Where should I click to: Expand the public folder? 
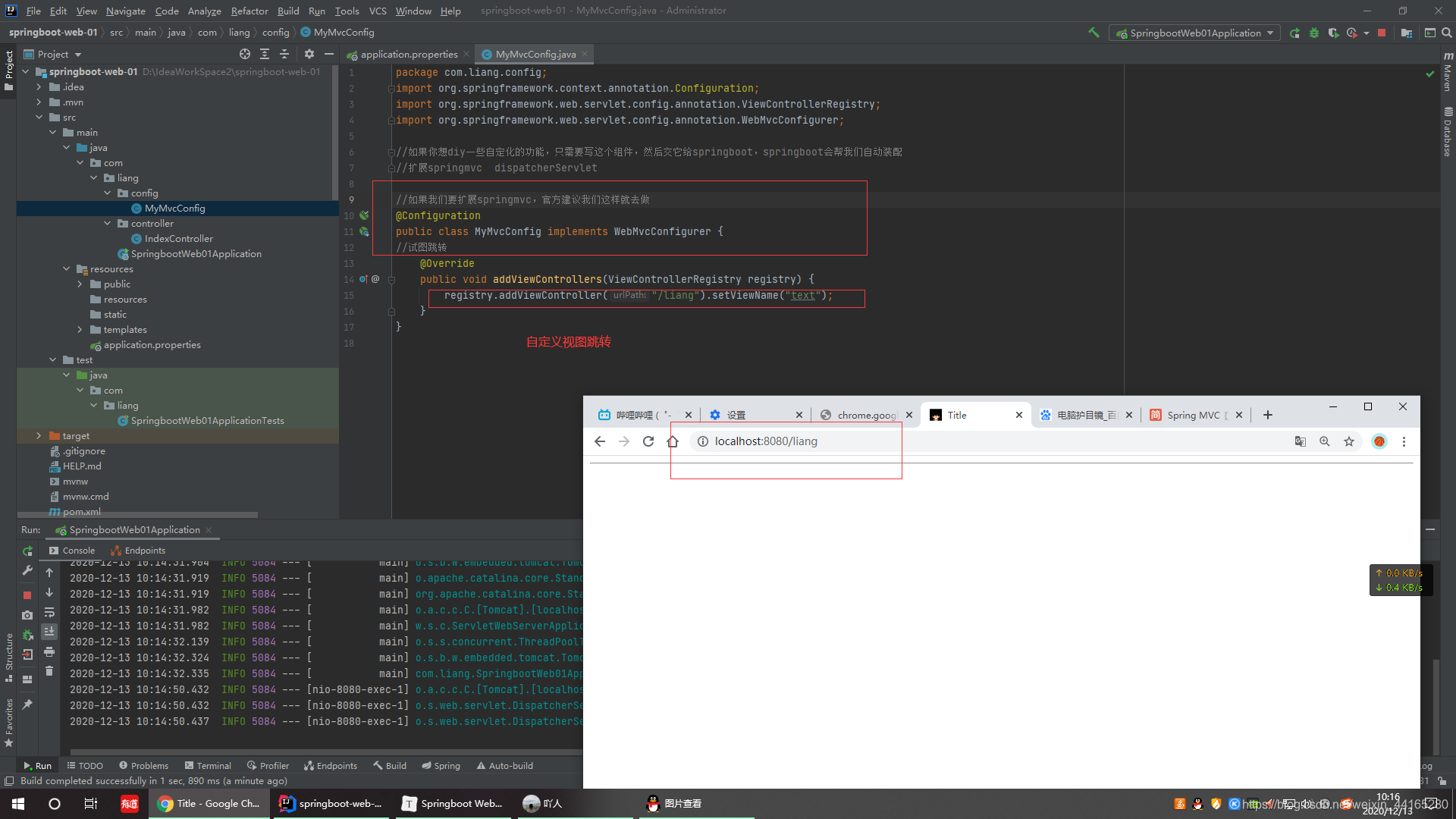[x=80, y=284]
